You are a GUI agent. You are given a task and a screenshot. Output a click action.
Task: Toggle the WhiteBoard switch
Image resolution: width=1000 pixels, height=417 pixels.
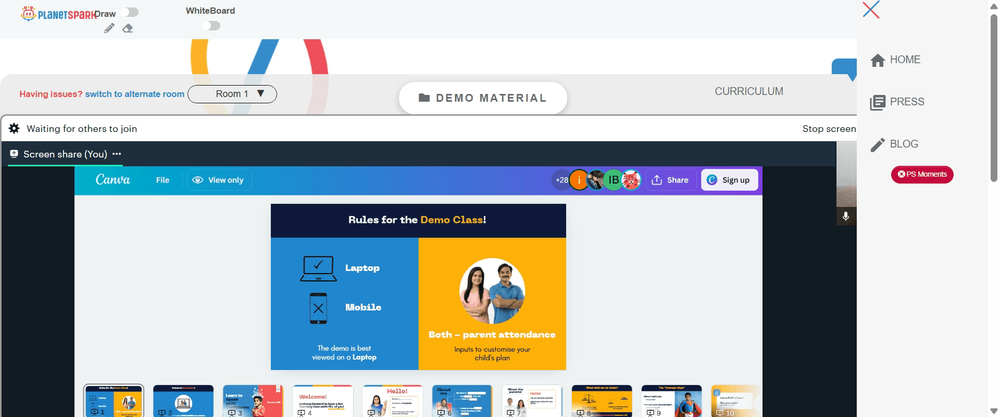(x=210, y=26)
